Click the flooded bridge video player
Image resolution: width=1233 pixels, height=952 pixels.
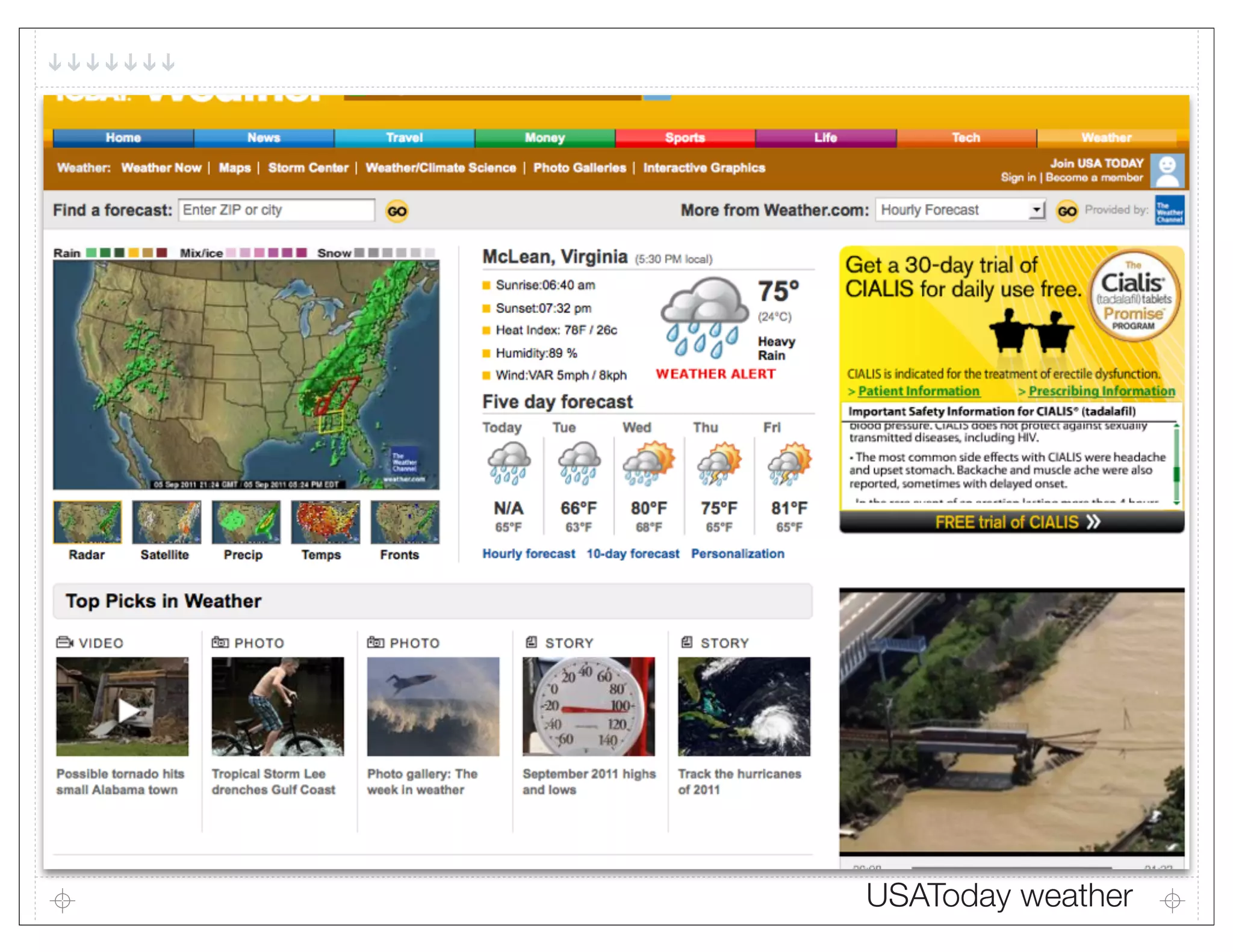point(1011,722)
